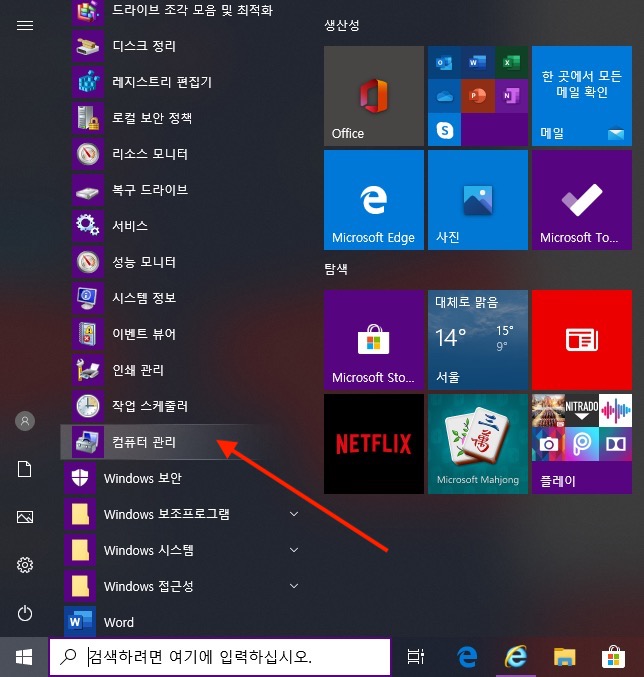Open the hamburger menu at top left
The width and height of the screenshot is (644, 677).
25,25
